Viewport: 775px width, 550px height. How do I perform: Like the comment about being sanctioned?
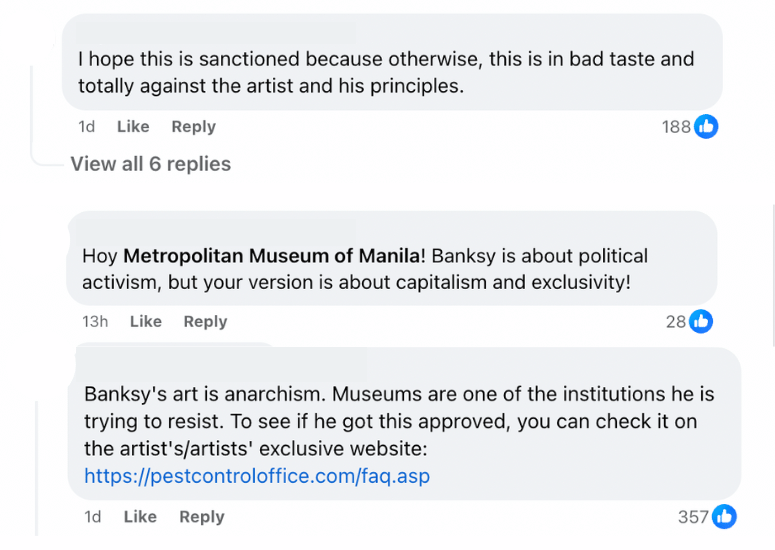[133, 127]
